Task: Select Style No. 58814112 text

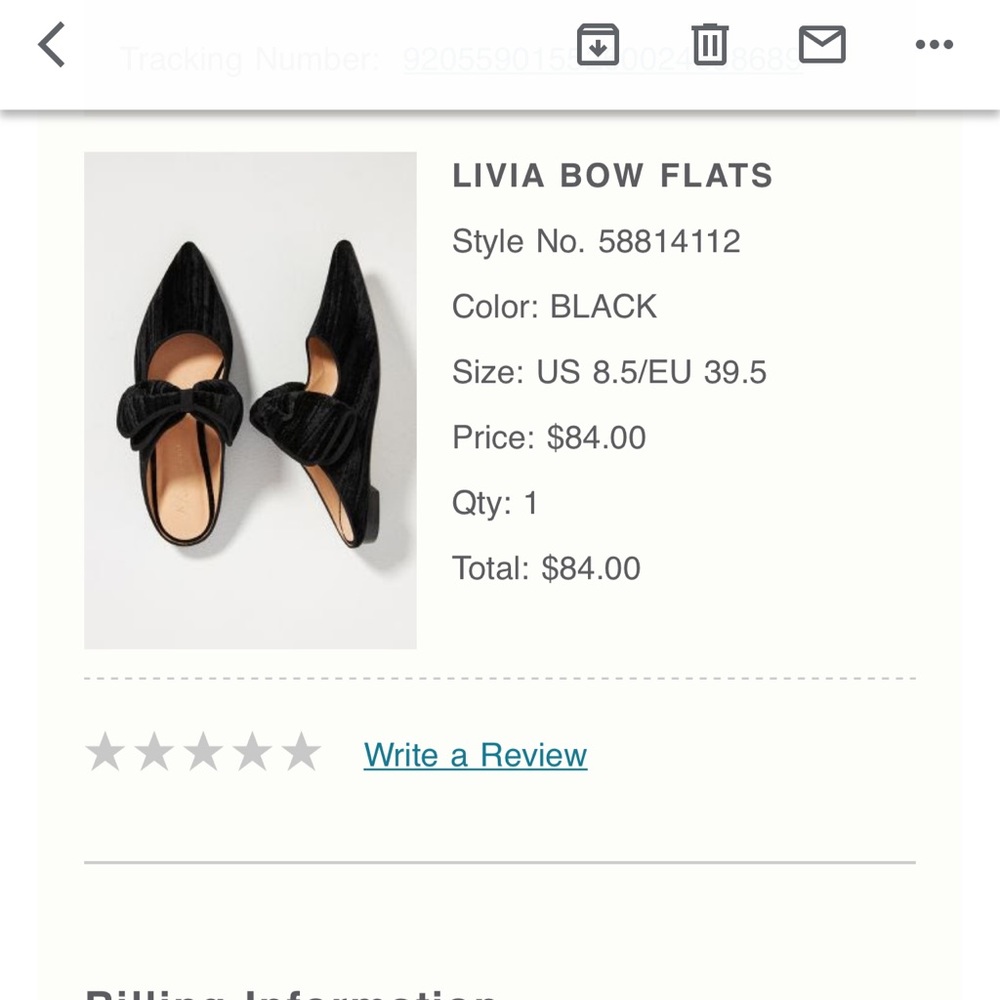Action: click(597, 241)
